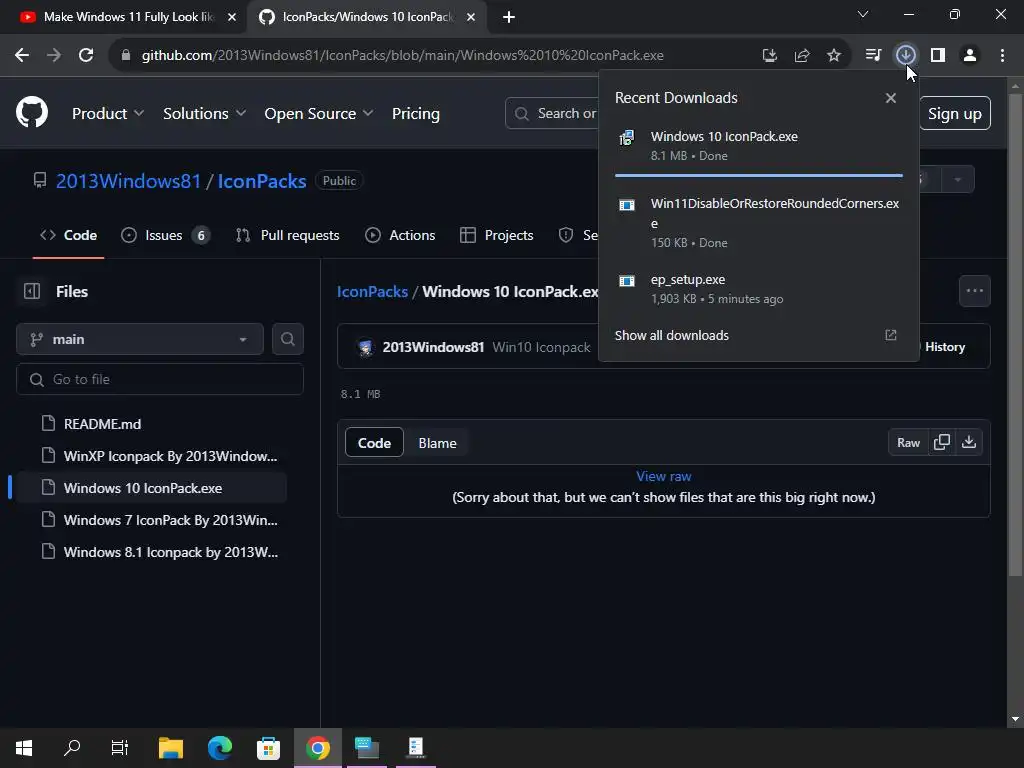Click Win11DisableOrRestoreRoundedCorners.exe download entry
This screenshot has width=1024, height=768.
click(x=759, y=222)
